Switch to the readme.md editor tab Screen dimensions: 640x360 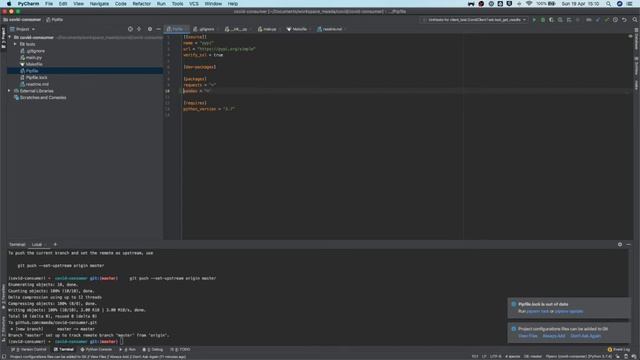[x=330, y=29]
